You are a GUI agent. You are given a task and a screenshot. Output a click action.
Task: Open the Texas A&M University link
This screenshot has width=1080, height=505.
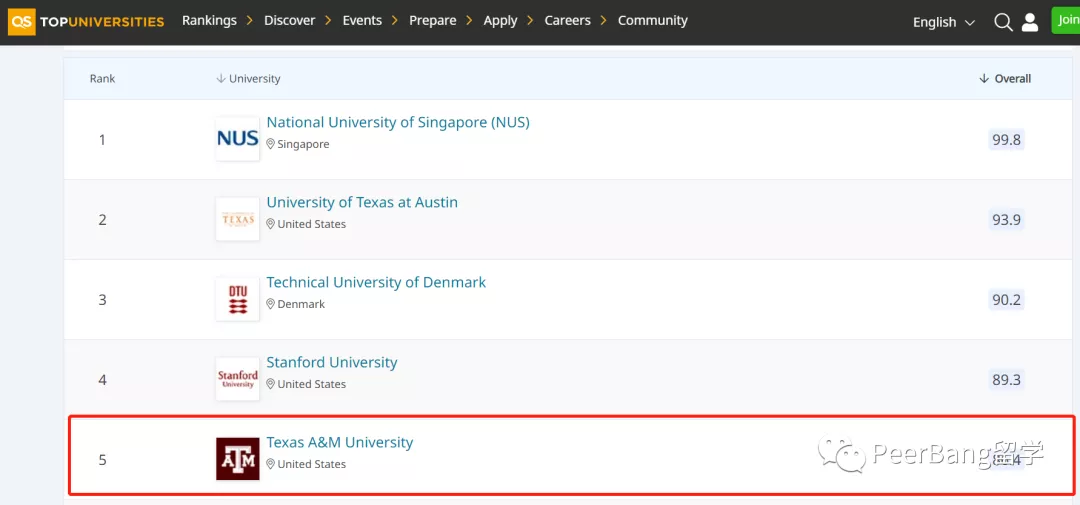point(340,443)
